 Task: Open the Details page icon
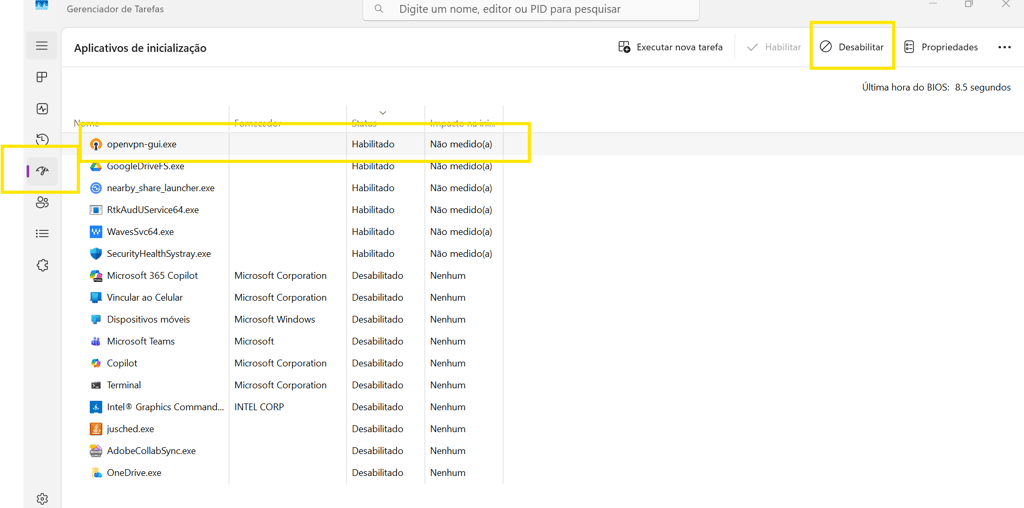tap(42, 233)
